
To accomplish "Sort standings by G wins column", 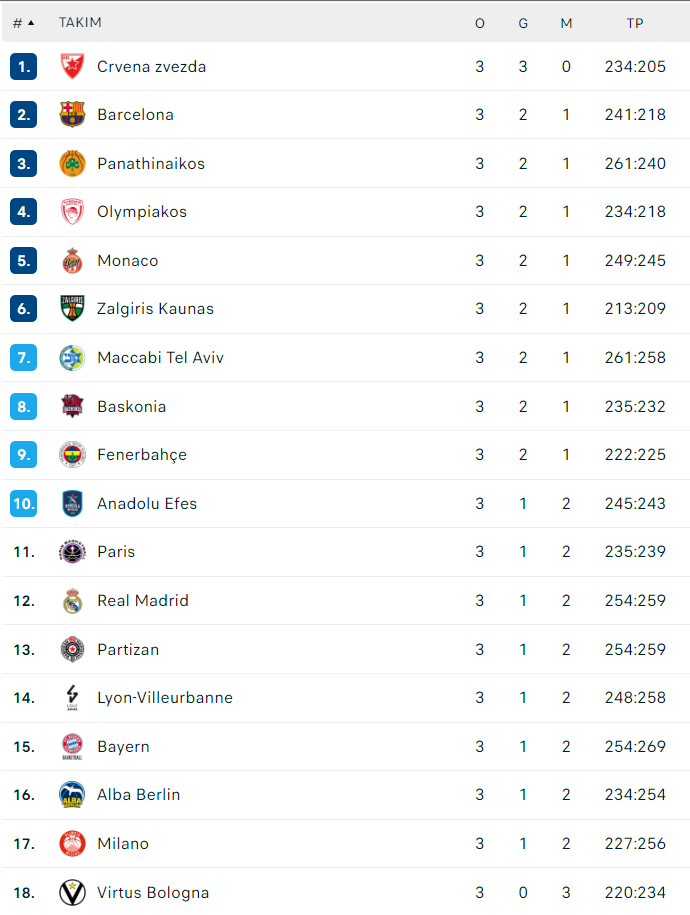I will pyautogui.click(x=523, y=23).
